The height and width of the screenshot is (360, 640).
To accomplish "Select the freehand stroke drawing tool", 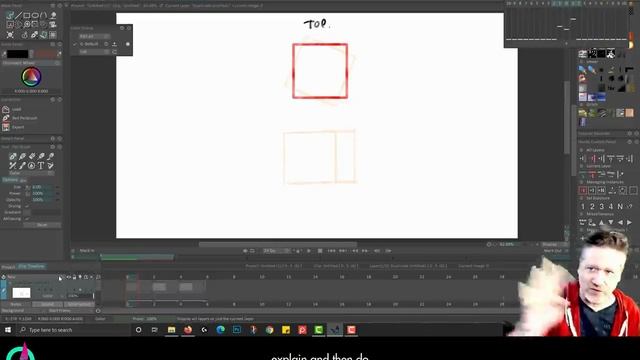I will pos(10,16).
